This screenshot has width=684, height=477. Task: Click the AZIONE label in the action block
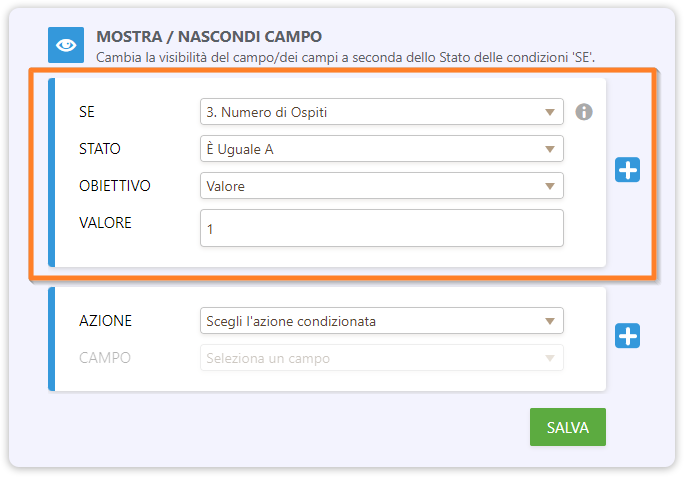click(x=105, y=321)
